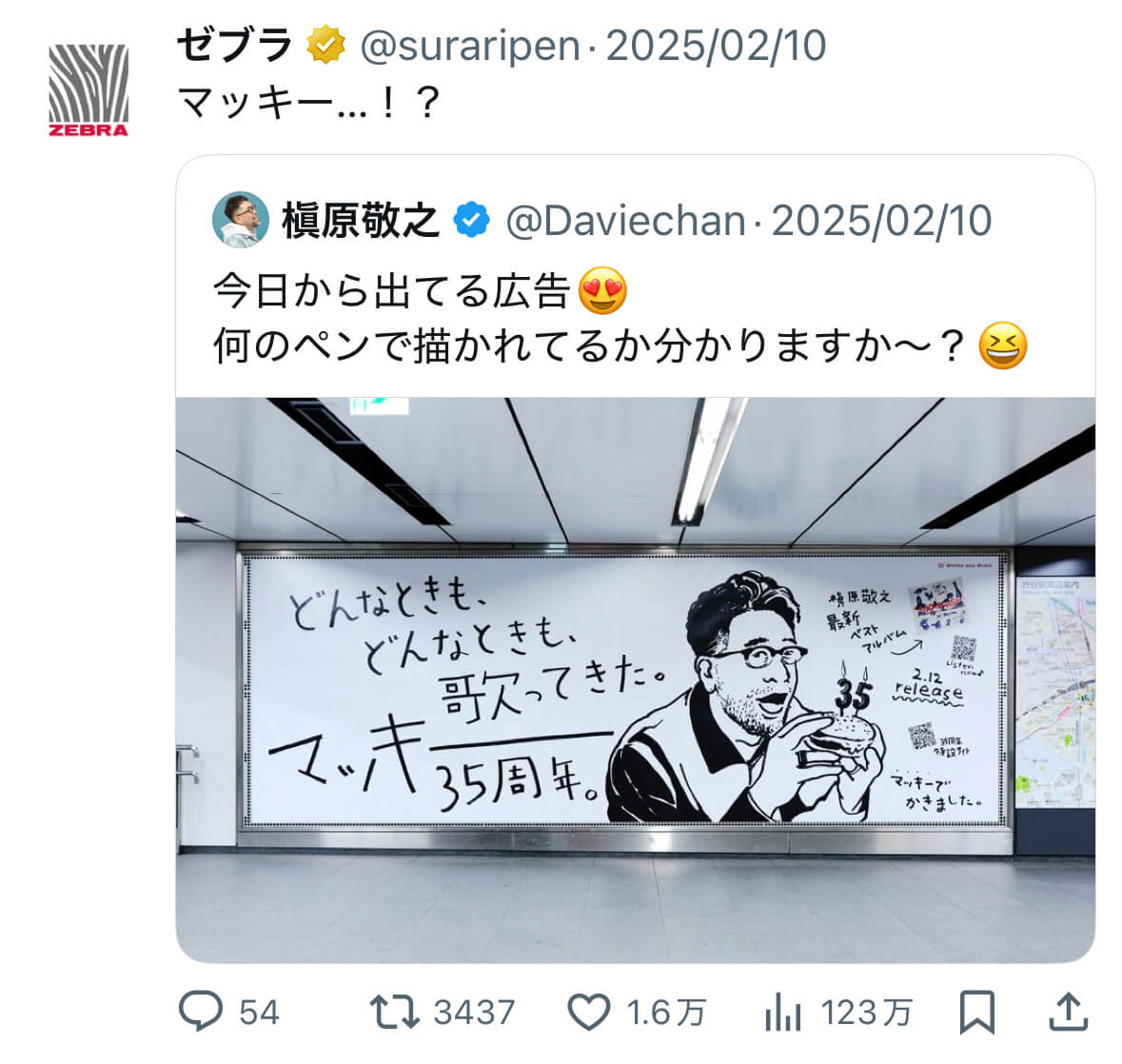Click Zebra's tweet date 2025/02/10

point(716,46)
